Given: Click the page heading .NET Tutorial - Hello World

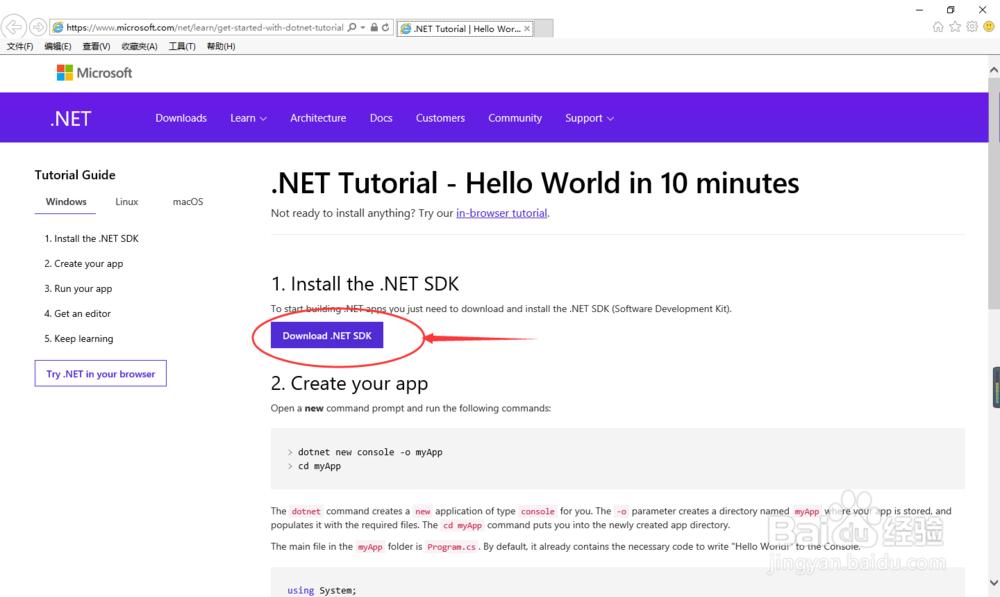Looking at the screenshot, I should 534,183.
